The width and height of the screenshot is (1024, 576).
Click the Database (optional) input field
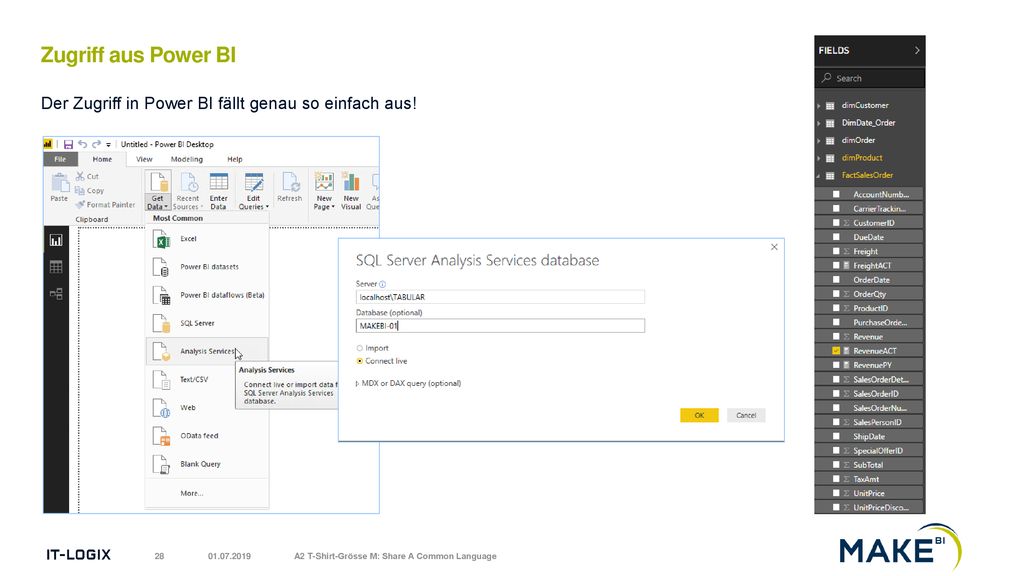coord(500,325)
